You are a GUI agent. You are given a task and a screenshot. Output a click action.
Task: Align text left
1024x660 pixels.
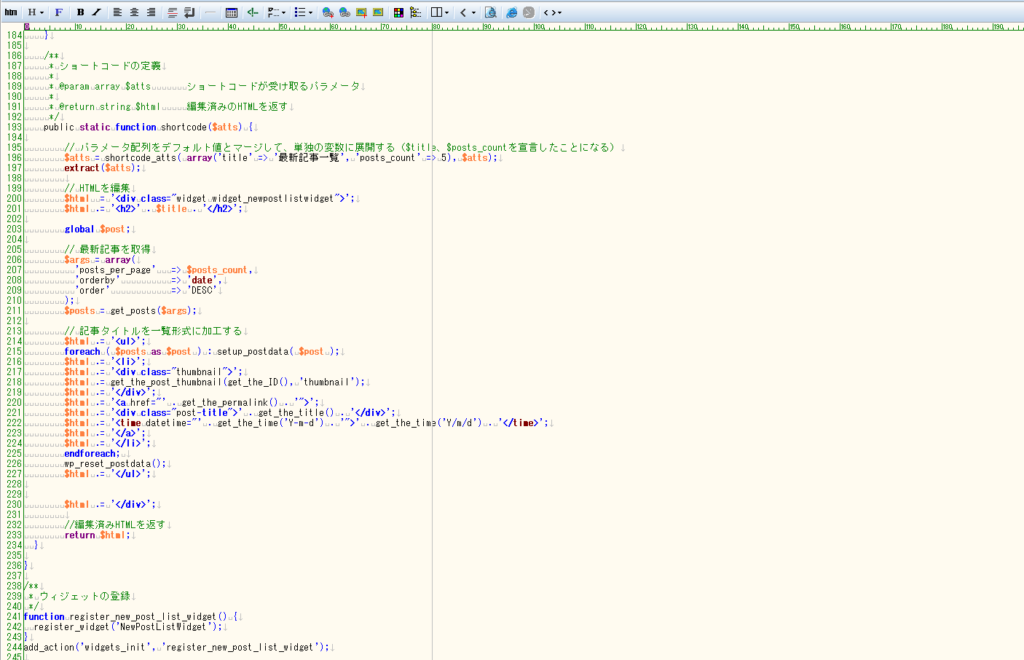(x=118, y=12)
